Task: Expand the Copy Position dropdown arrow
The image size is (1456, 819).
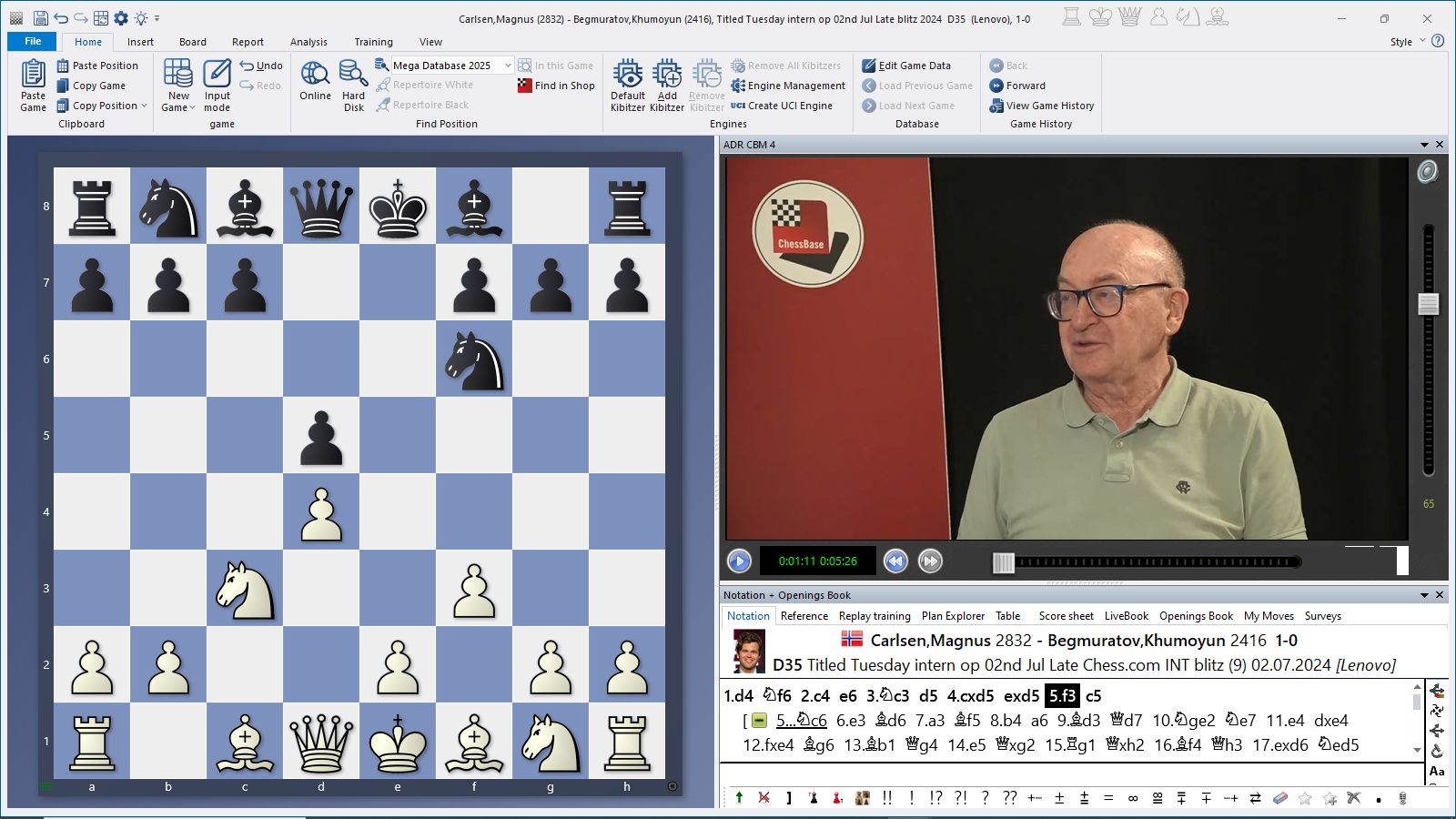Action: 144,106
